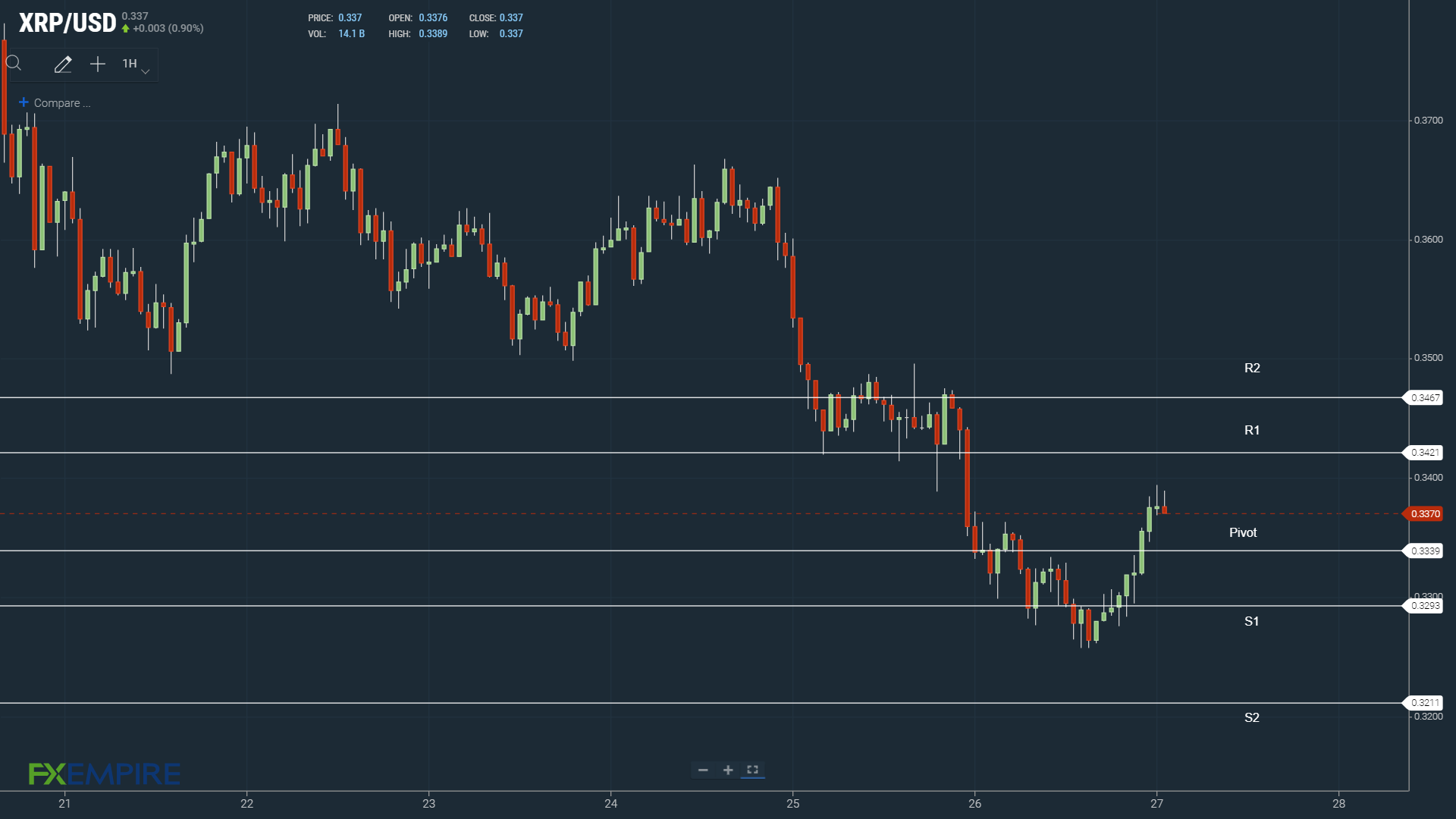Click the +0.003 (0.90%) change text

pos(168,29)
